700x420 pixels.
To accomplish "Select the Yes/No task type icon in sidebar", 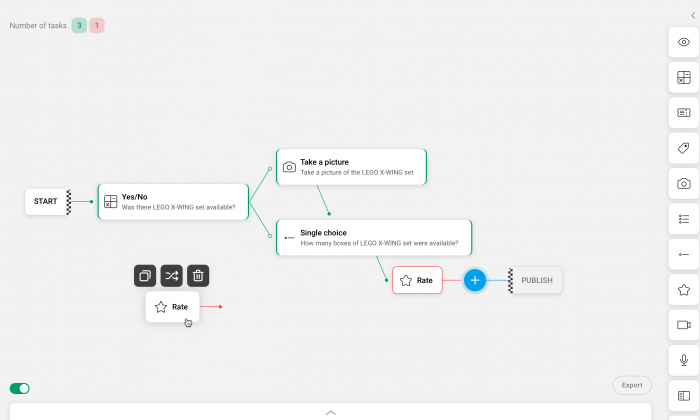I will (683, 77).
